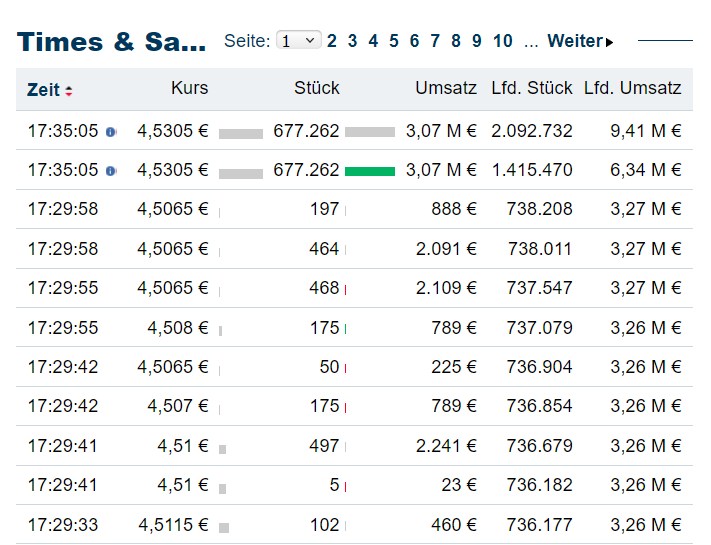Click the Lfd. Umsatz column header
Viewport: 711px width, 545px height.
click(633, 88)
